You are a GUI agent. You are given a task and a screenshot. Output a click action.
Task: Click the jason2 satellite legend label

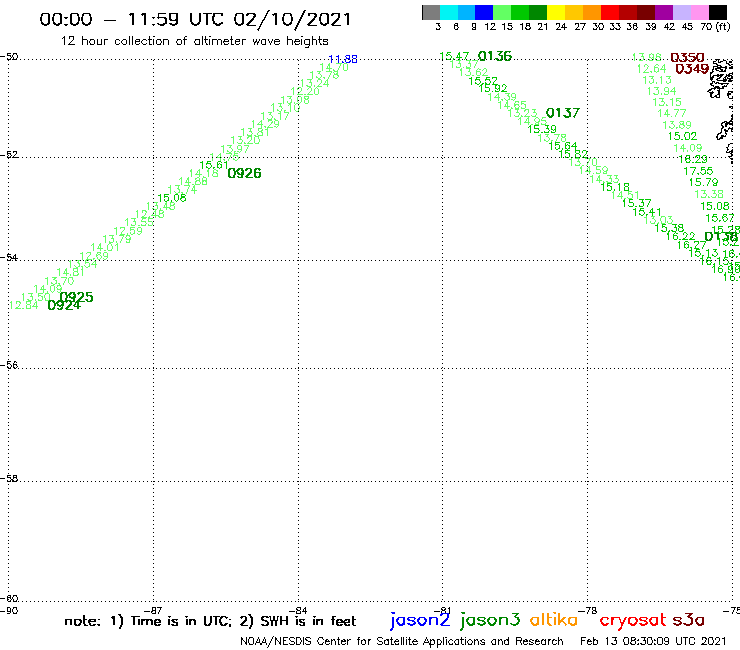click(x=420, y=621)
